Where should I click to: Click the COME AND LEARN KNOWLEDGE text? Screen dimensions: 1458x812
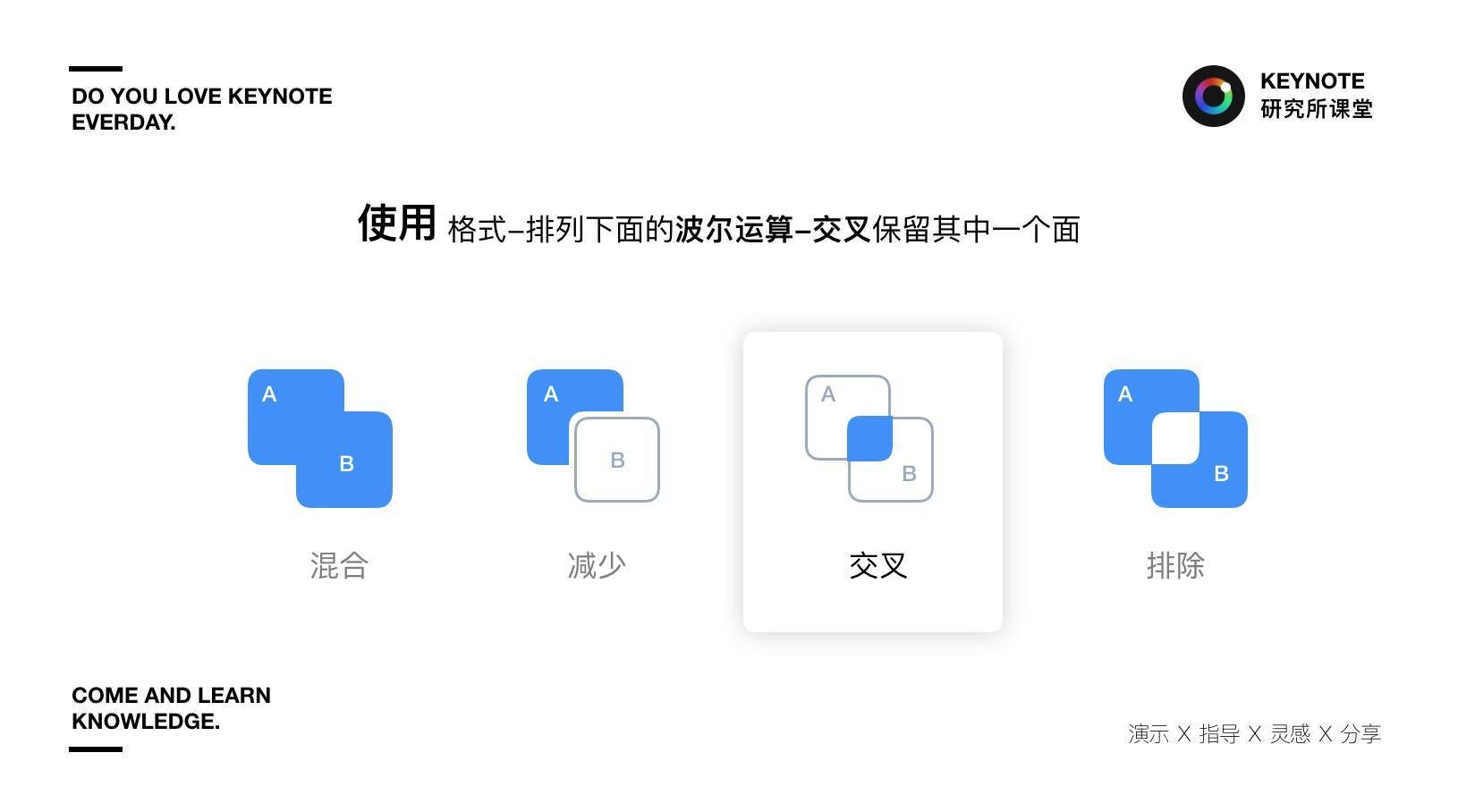(171, 708)
